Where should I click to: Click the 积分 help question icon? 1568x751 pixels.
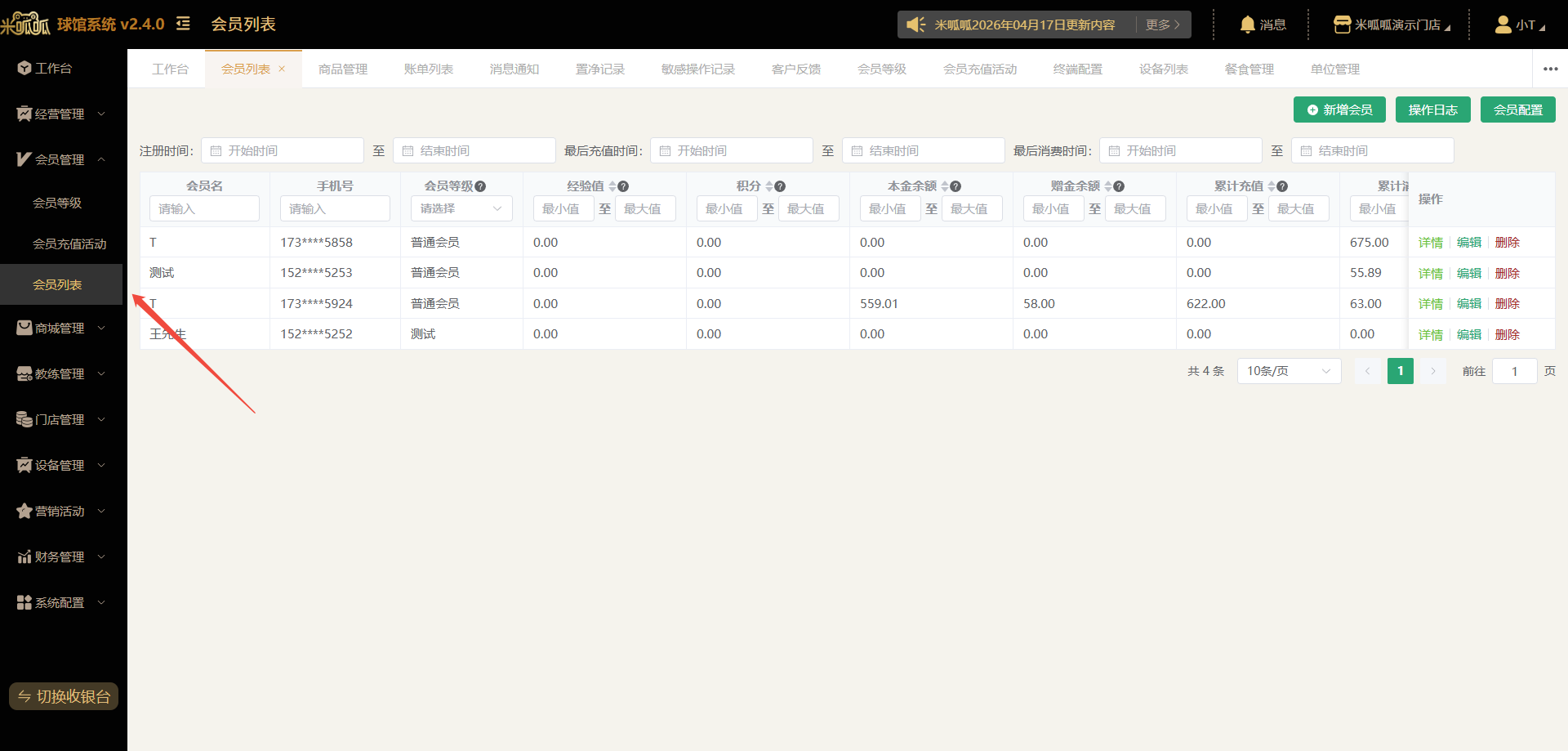(x=780, y=186)
